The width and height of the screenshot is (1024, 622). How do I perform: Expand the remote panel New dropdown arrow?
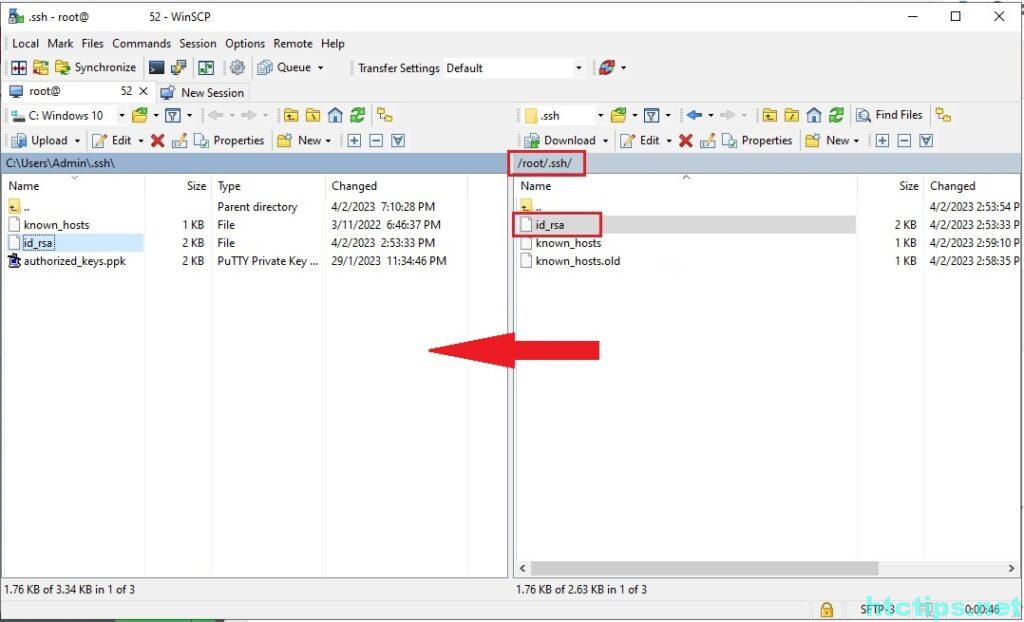point(856,140)
